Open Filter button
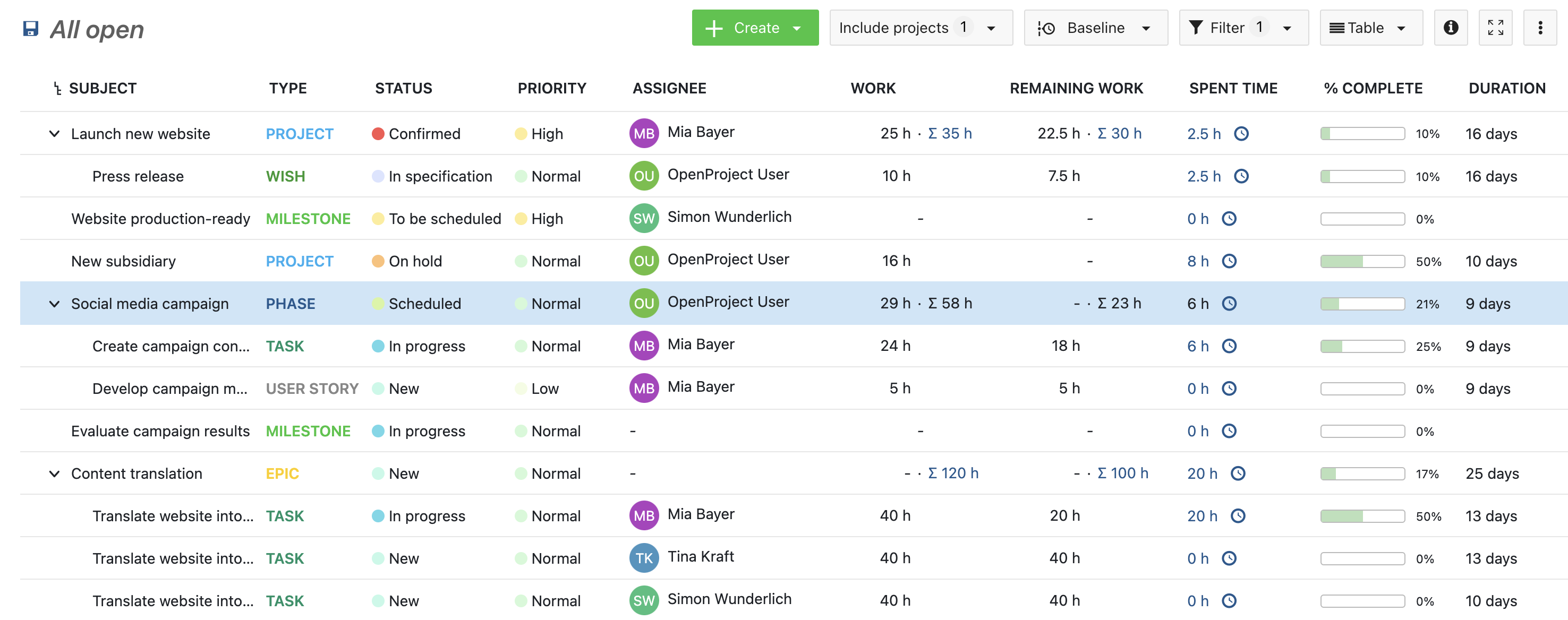The width and height of the screenshot is (1568, 620). (1243, 28)
